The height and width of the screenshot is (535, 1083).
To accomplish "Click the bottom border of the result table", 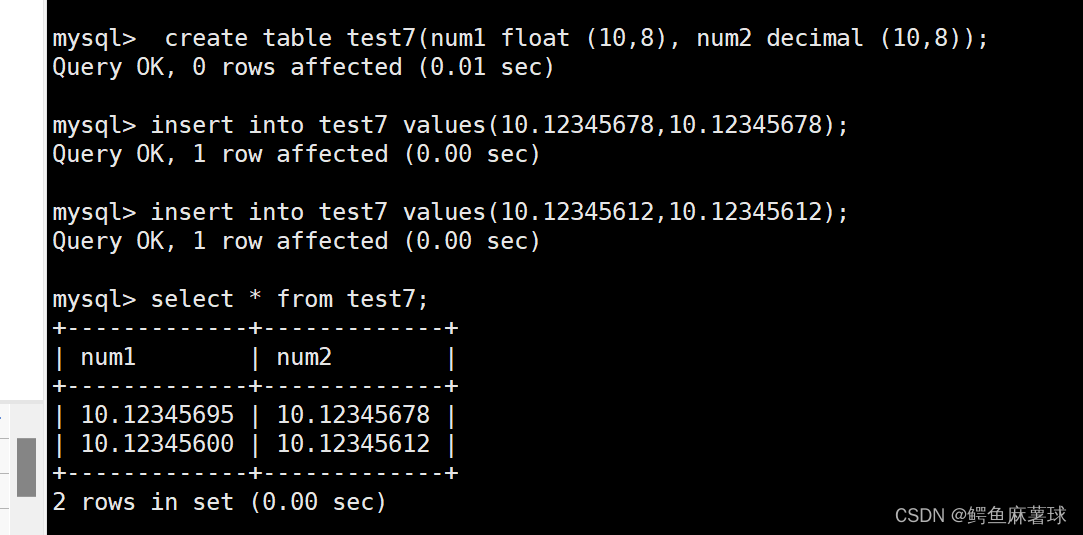I will click(255, 473).
